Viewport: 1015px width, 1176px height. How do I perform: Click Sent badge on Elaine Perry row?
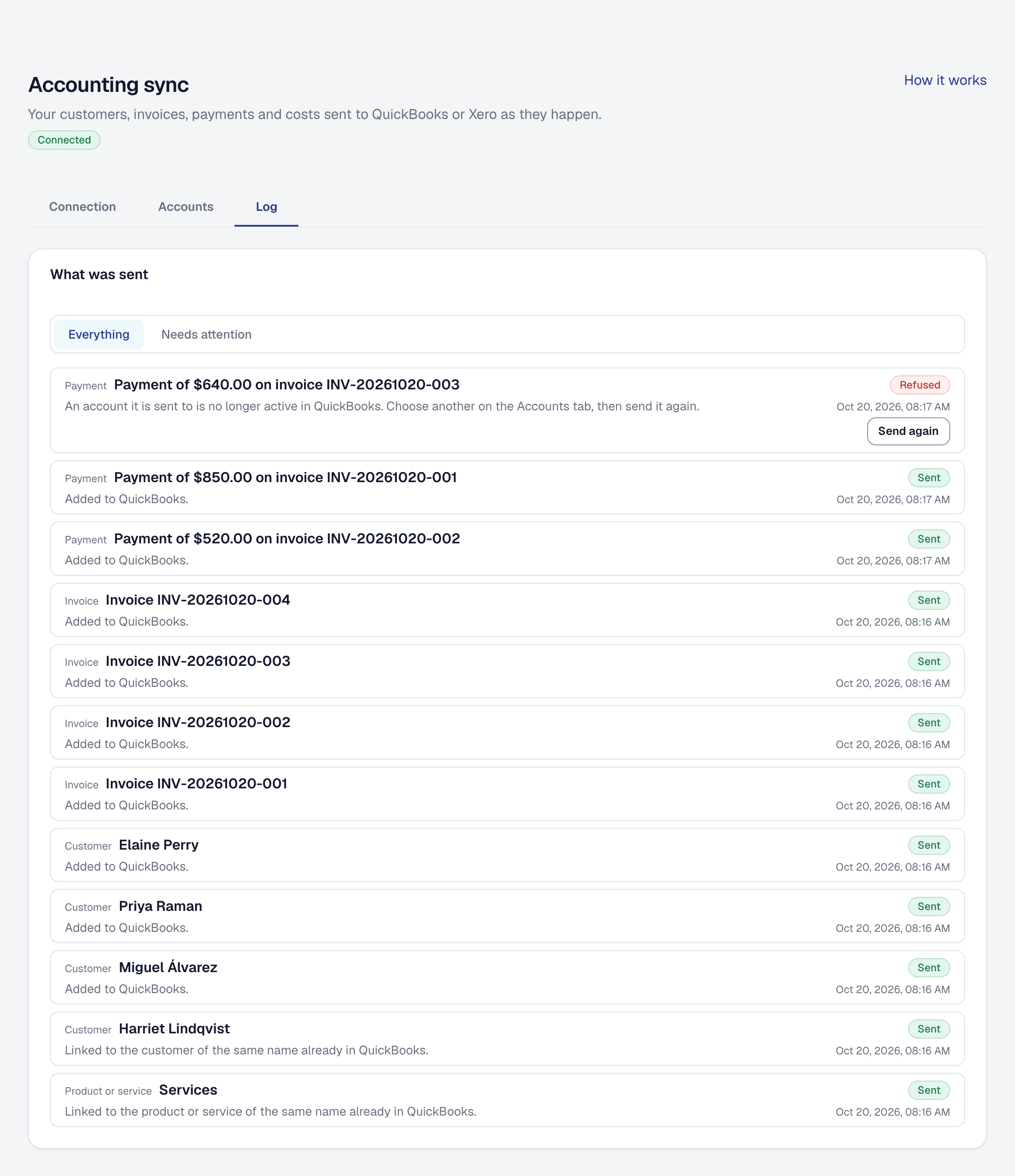click(x=929, y=846)
